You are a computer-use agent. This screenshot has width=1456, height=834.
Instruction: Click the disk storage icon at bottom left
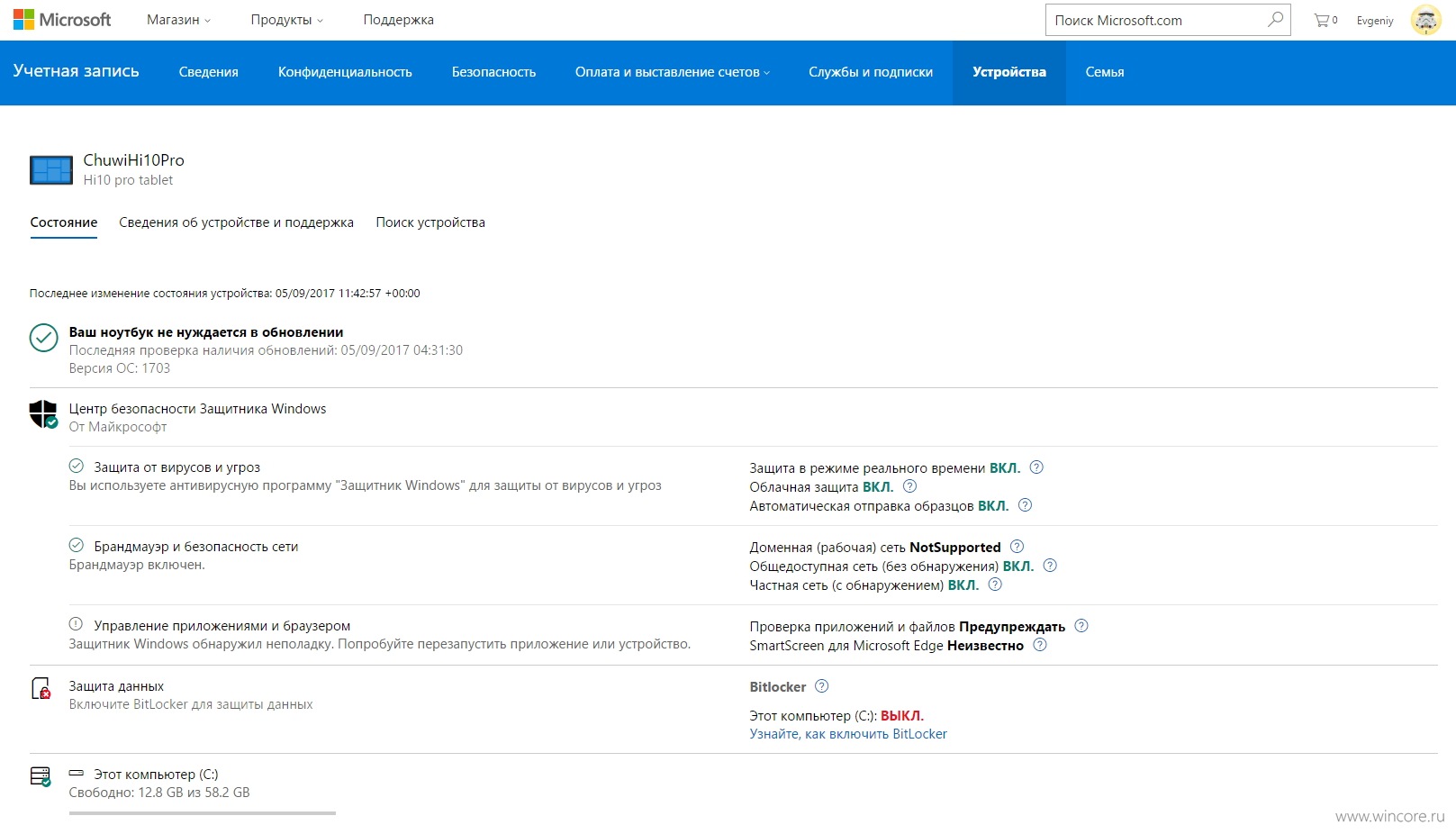pos(41,776)
